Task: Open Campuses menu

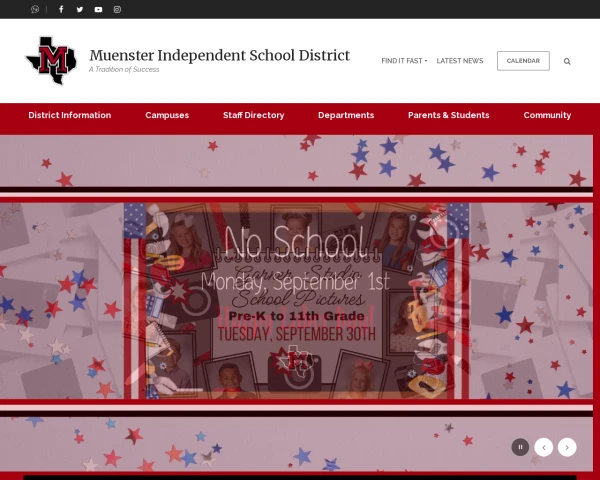Action: [167, 115]
